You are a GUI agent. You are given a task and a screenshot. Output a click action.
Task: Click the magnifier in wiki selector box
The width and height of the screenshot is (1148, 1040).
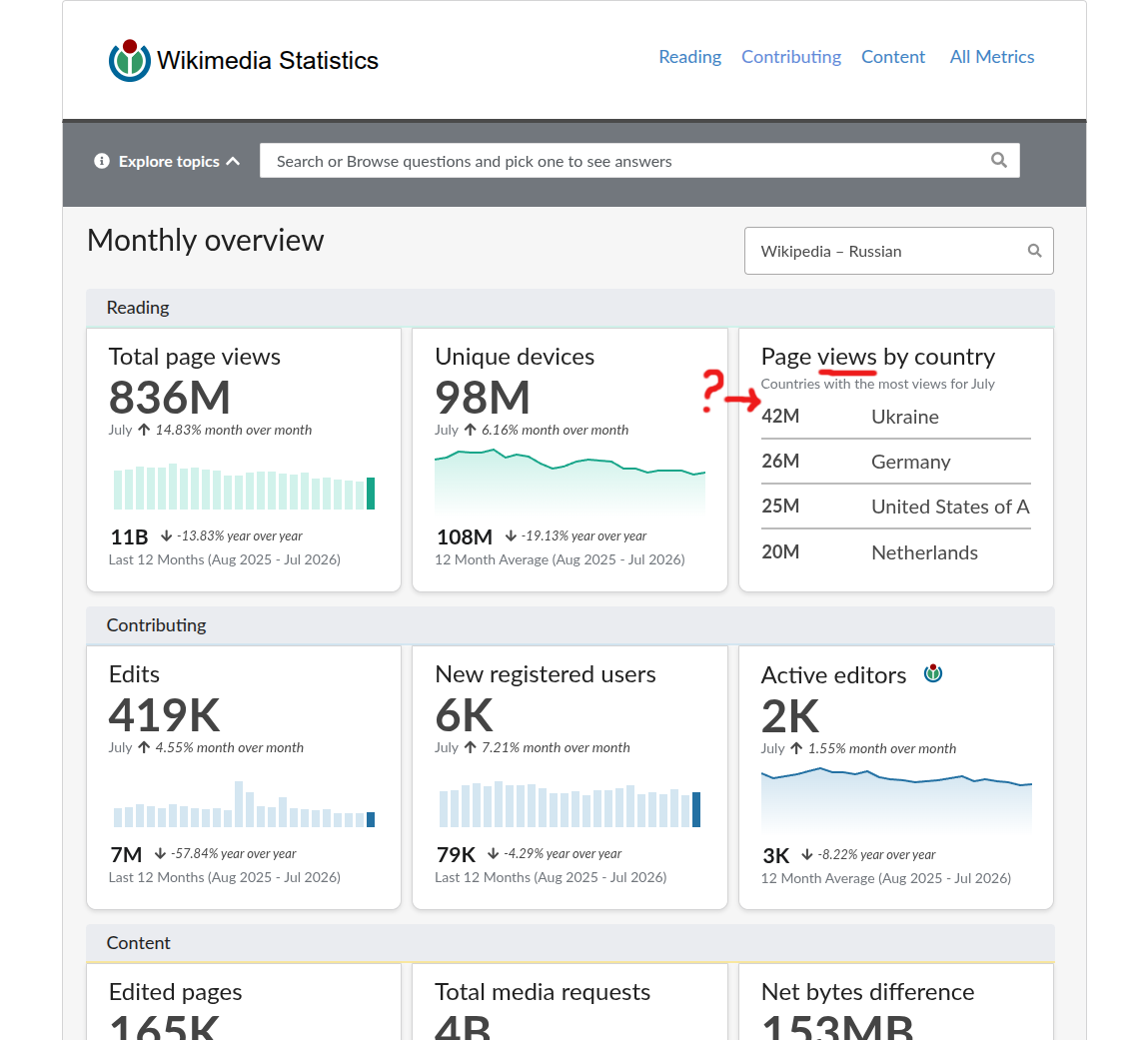tap(1034, 251)
